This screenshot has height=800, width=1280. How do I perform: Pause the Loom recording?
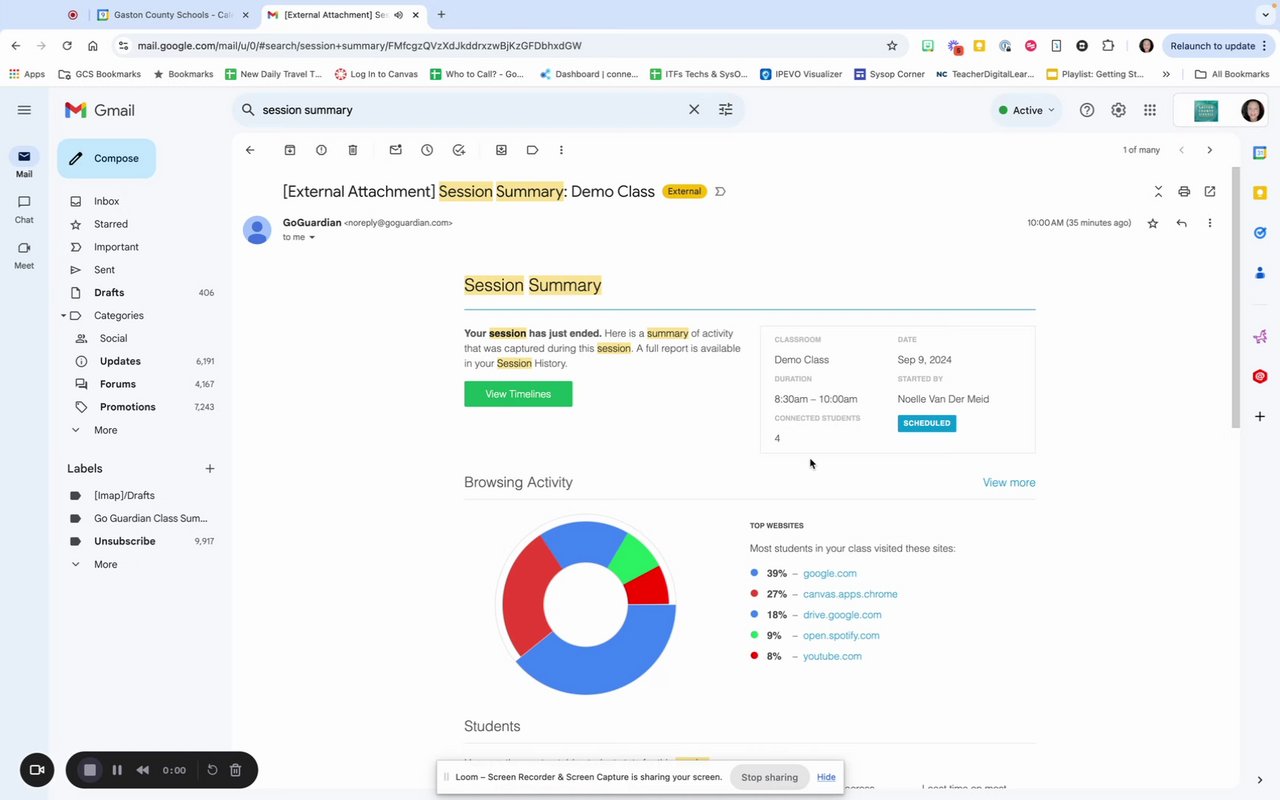pos(117,770)
